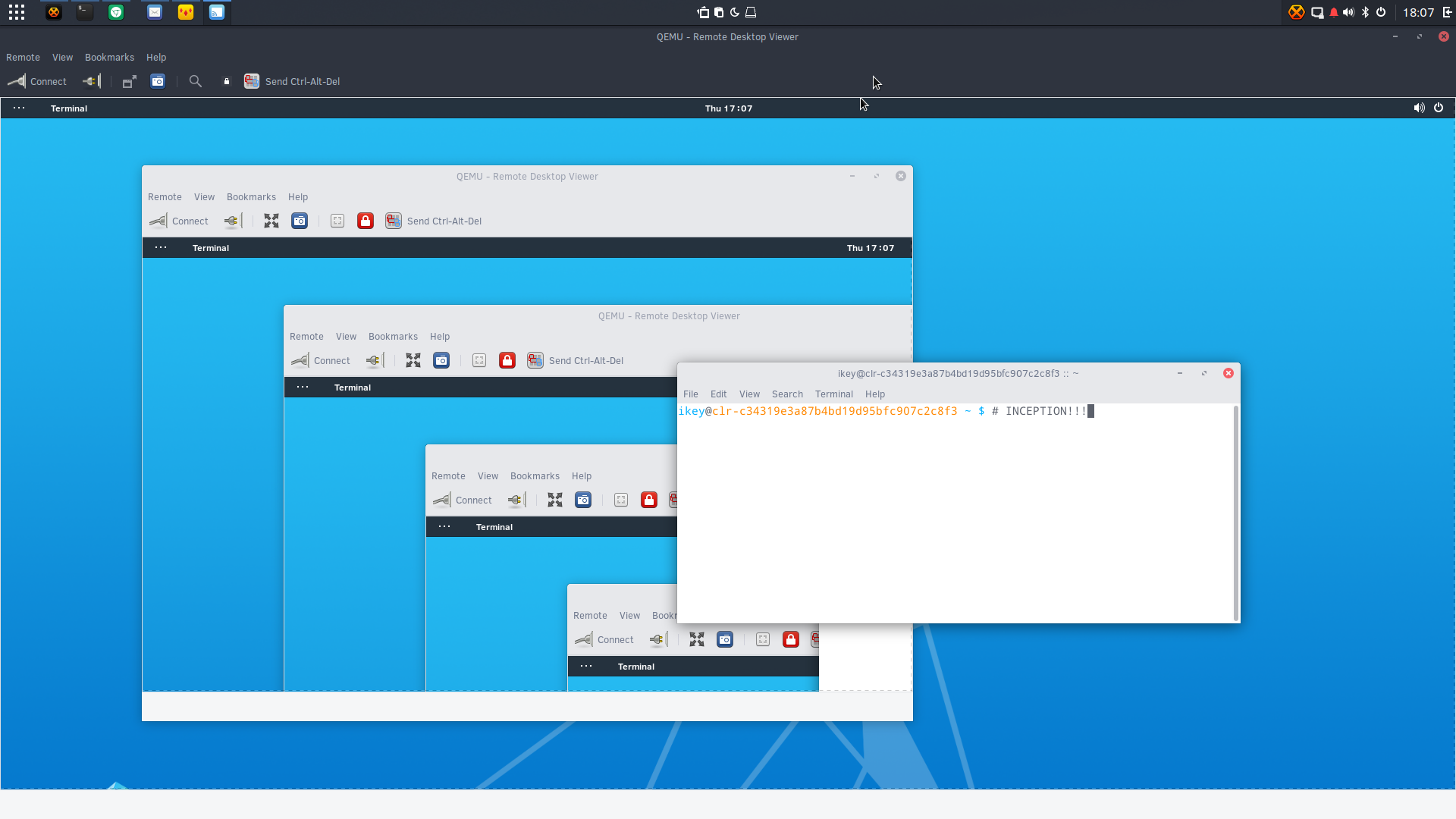1456x819 pixels.
Task: Click Send Ctrl-Alt-Del in the largest light viewer
Action: 434,221
